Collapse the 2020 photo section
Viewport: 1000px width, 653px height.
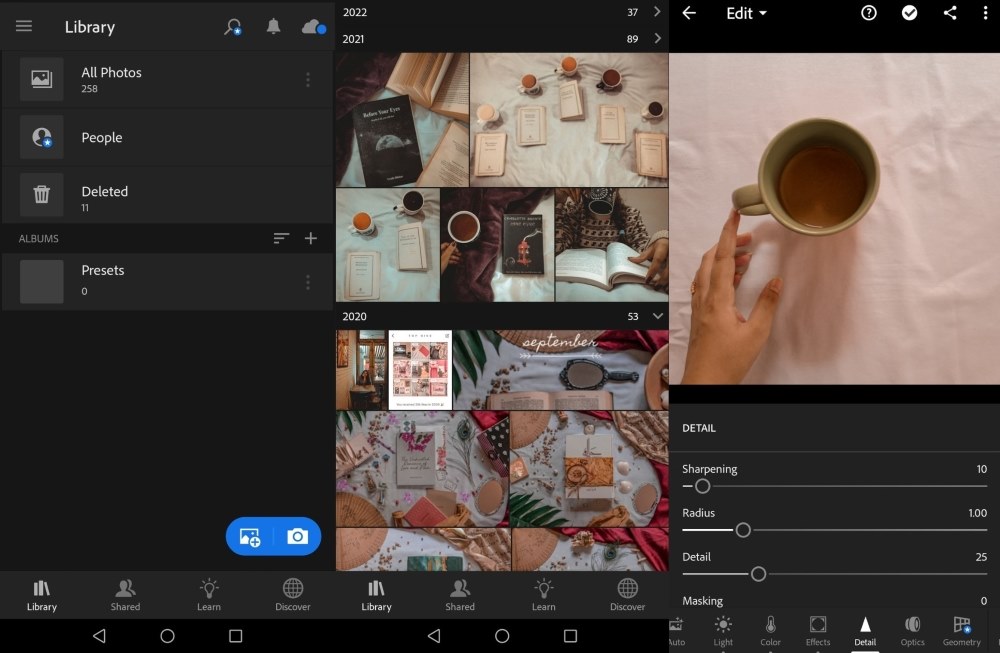pyautogui.click(x=656, y=316)
